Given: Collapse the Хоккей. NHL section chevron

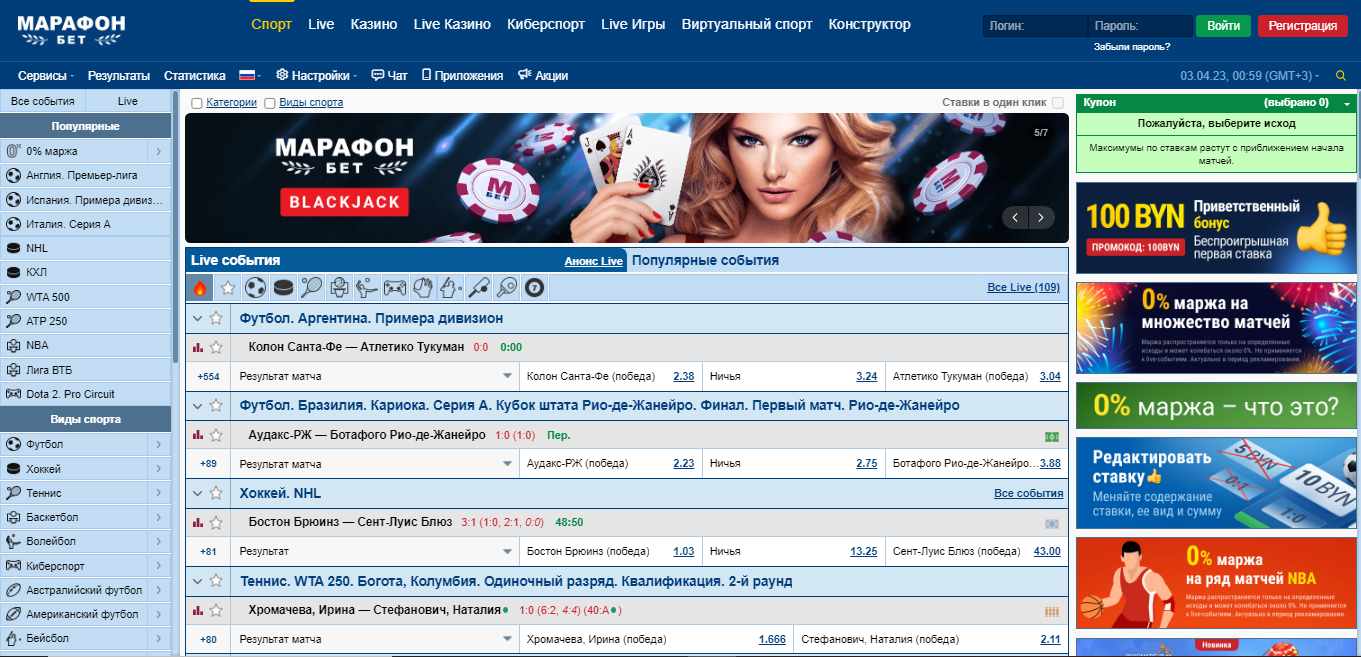Looking at the screenshot, I should pos(198,493).
